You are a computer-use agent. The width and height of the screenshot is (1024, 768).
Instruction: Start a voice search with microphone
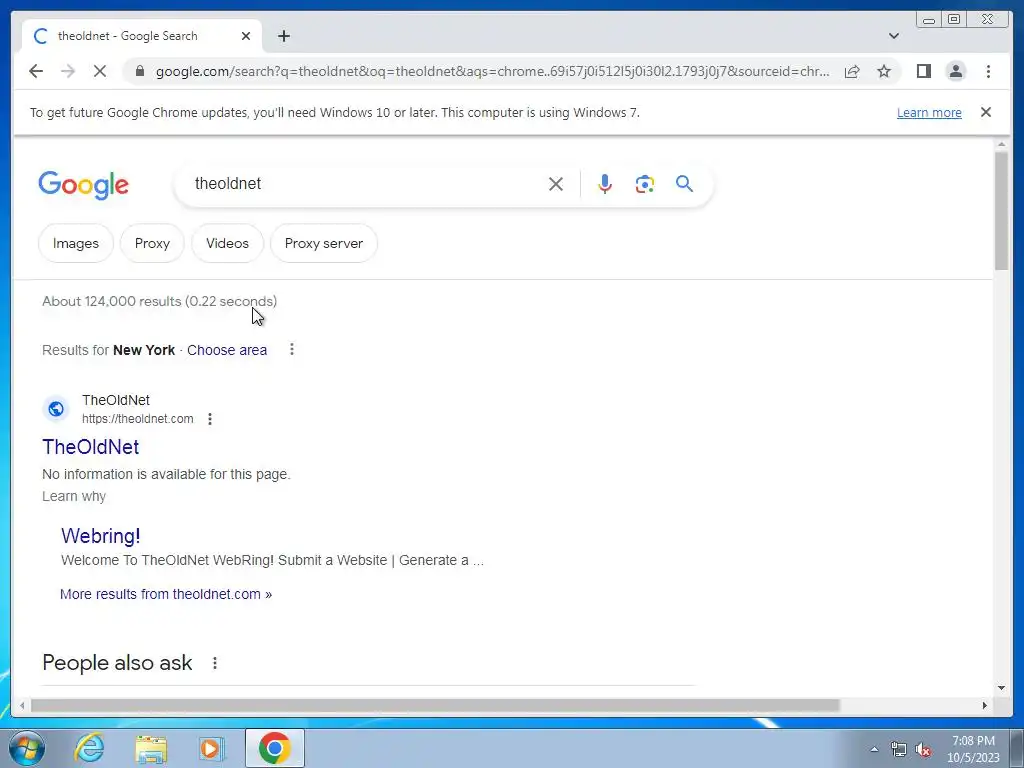click(605, 184)
